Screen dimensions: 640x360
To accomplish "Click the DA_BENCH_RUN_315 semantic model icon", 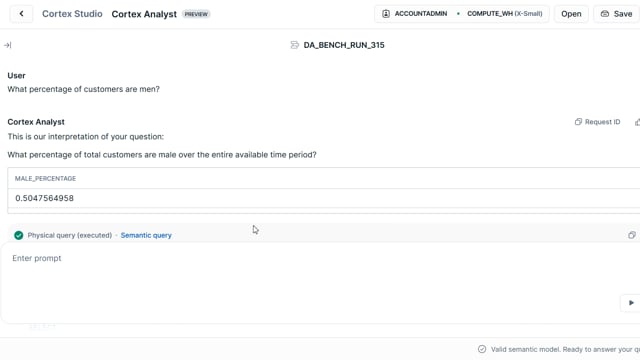I will click(x=294, y=45).
